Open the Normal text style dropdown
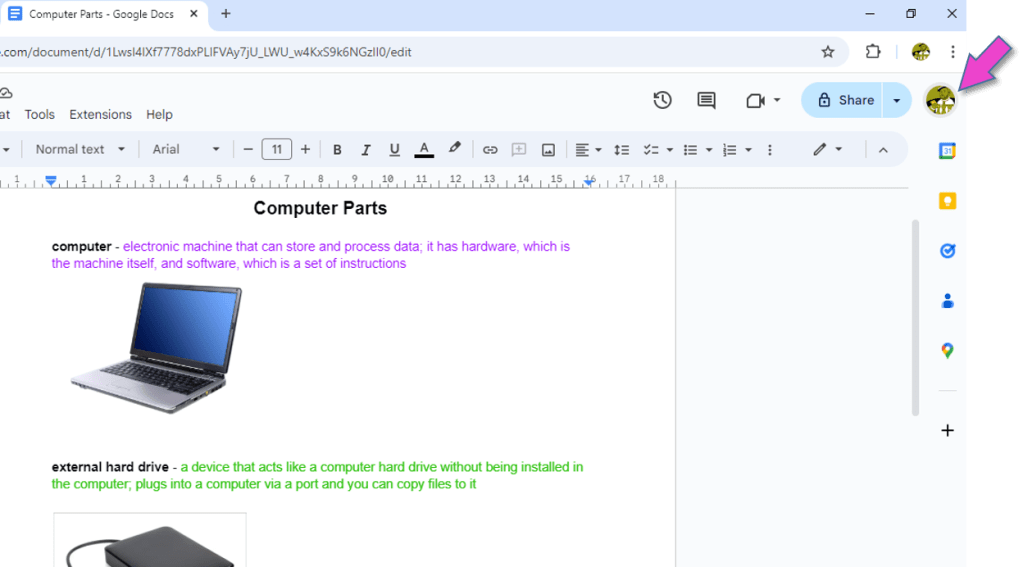 point(80,149)
